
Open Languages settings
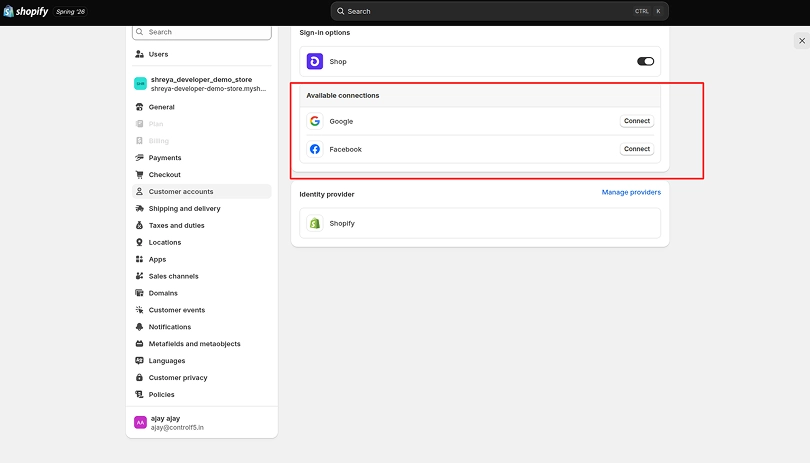(x=201, y=361)
